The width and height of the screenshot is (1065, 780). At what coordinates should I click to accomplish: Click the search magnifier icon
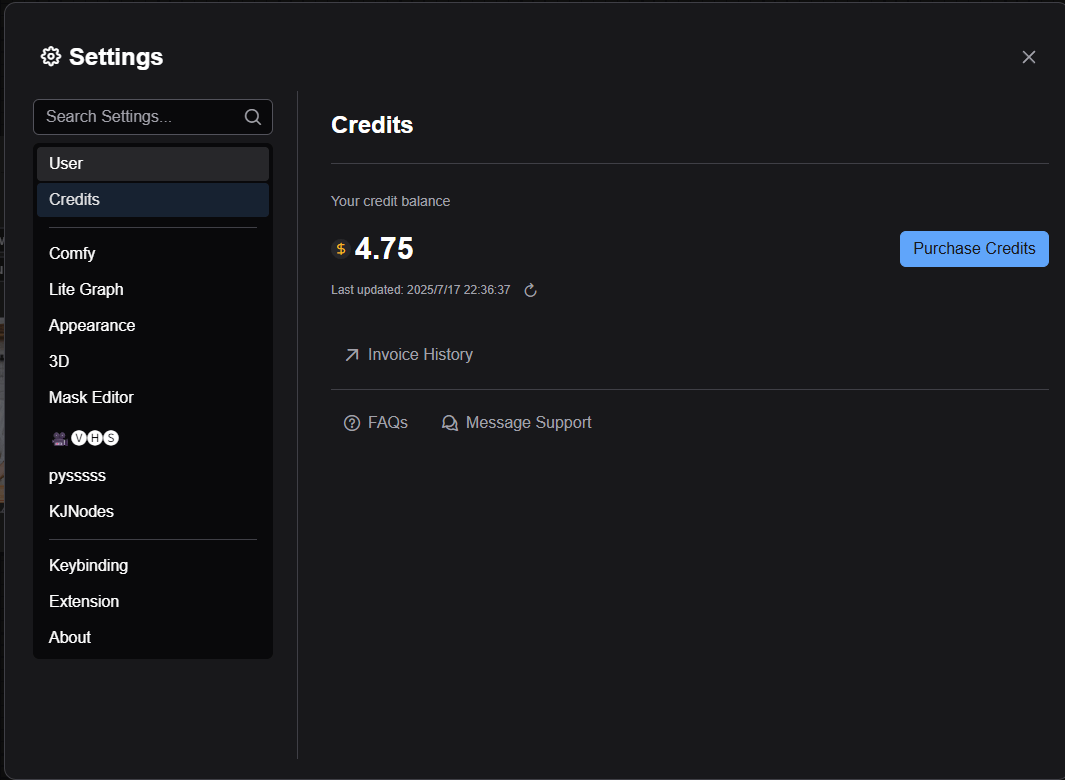pyautogui.click(x=253, y=117)
